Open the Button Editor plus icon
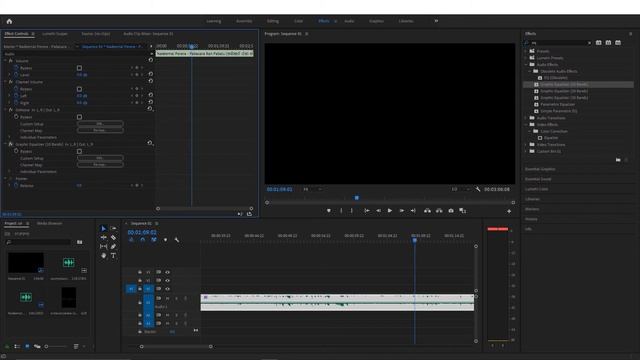 click(509, 211)
